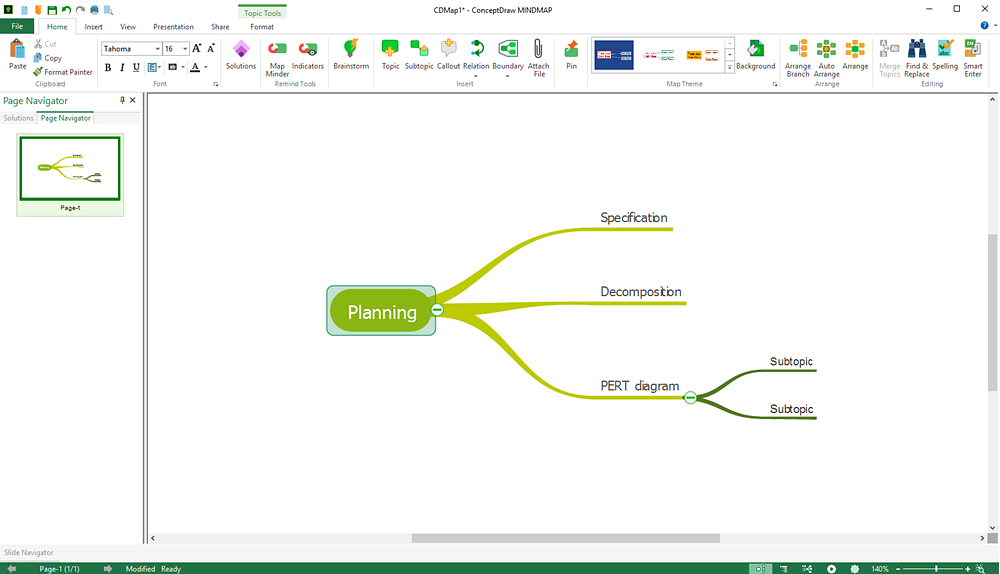The height and width of the screenshot is (574, 1000).
Task: Toggle bold text formatting
Action: (x=108, y=68)
